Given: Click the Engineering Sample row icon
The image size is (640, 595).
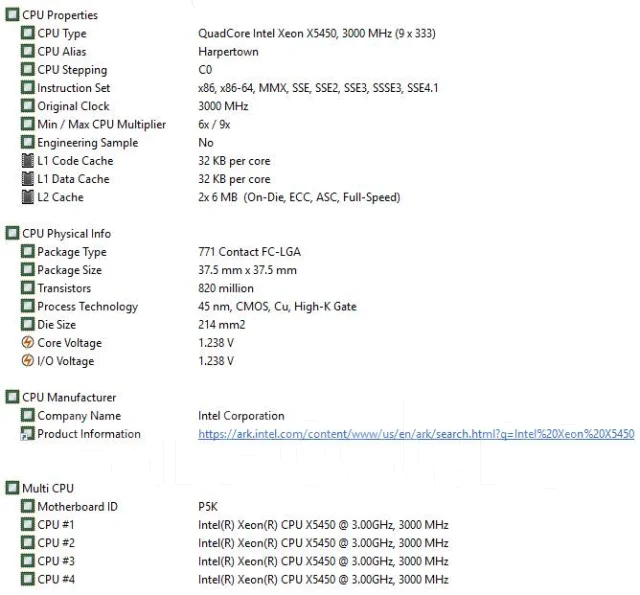Looking at the screenshot, I should click(x=27, y=142).
